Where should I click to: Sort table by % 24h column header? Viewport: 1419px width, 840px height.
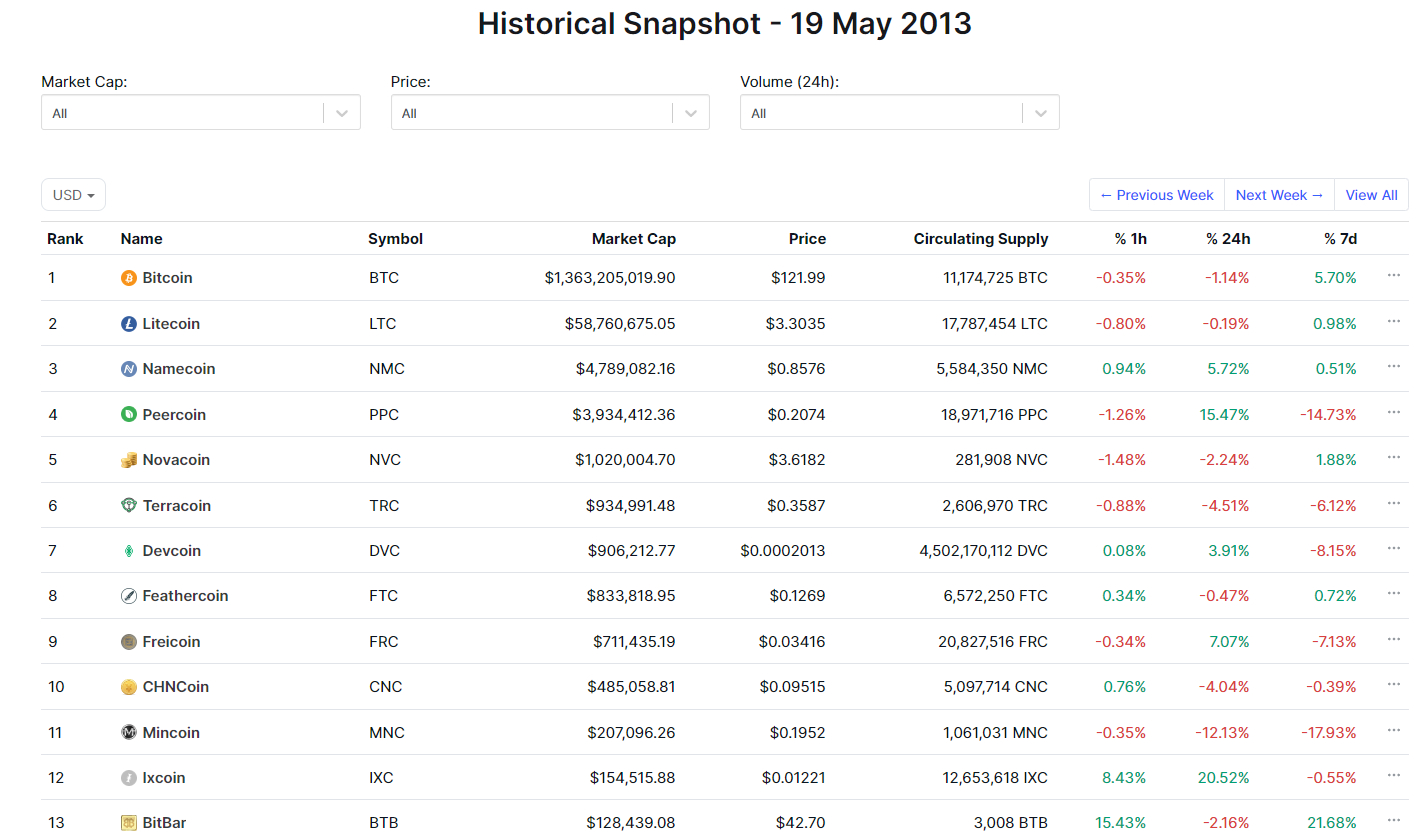pyautogui.click(x=1228, y=239)
